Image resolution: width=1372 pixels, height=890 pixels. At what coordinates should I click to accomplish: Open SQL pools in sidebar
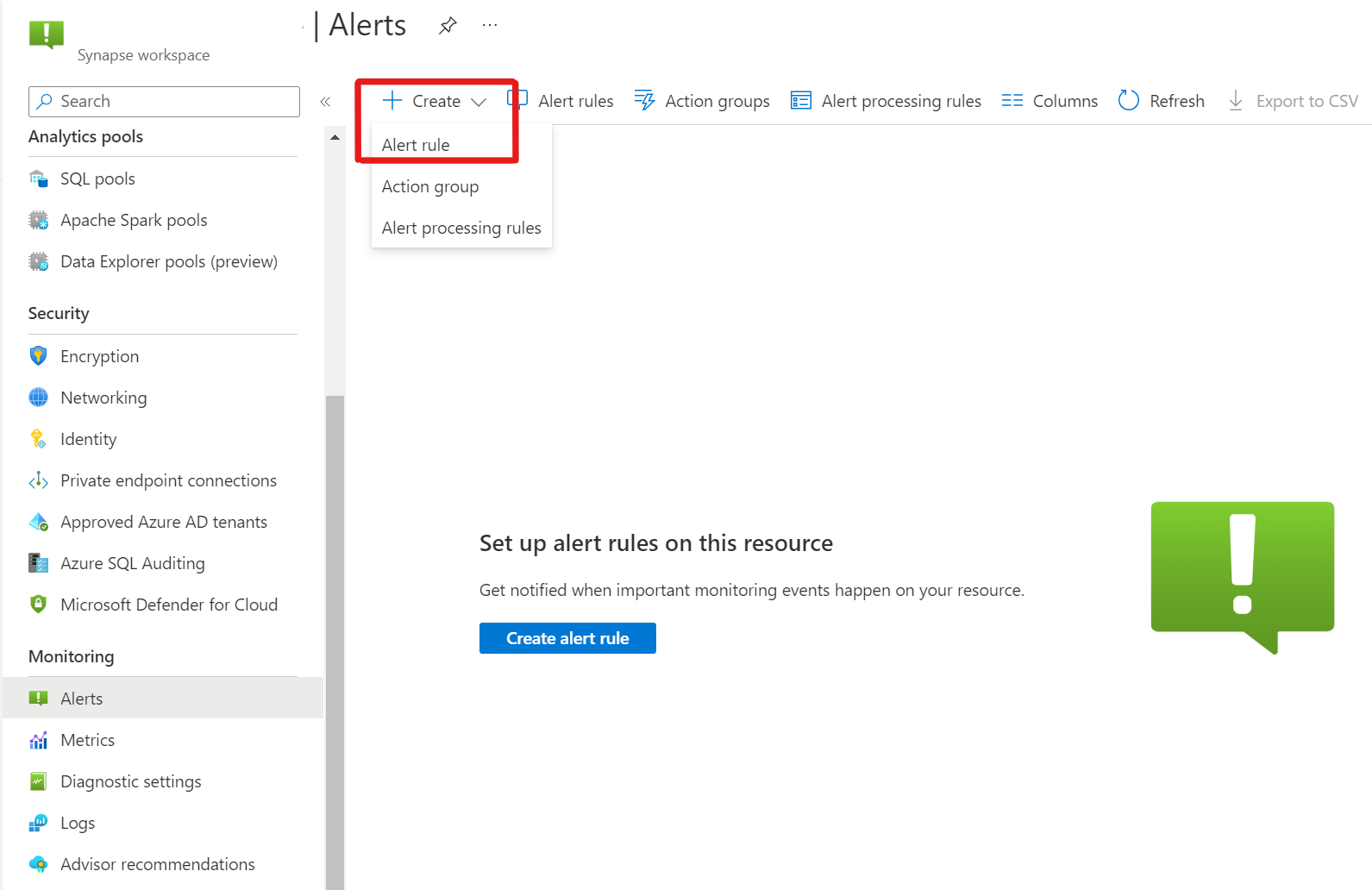(x=97, y=179)
